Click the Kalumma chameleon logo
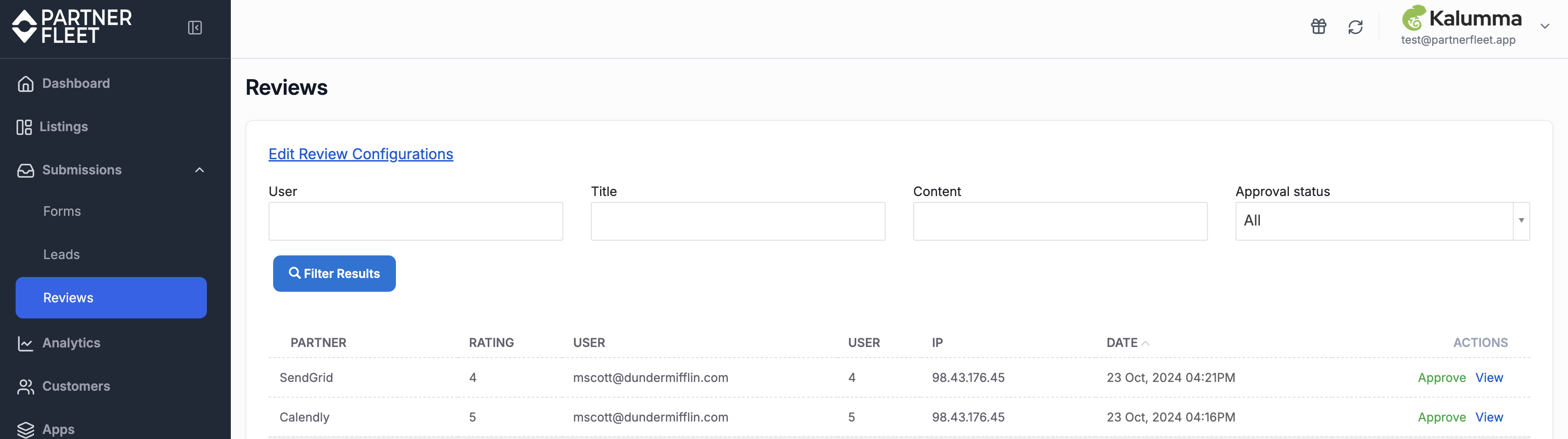Viewport: 1568px width, 439px height. point(1414,18)
